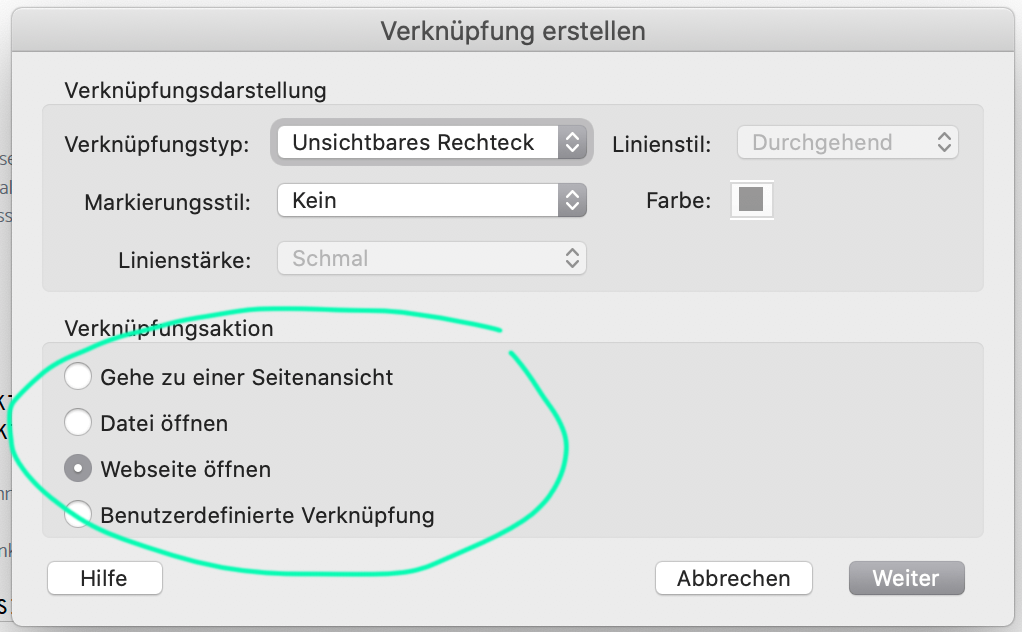Click the Hilfe button
The image size is (1022, 632).
(105, 578)
